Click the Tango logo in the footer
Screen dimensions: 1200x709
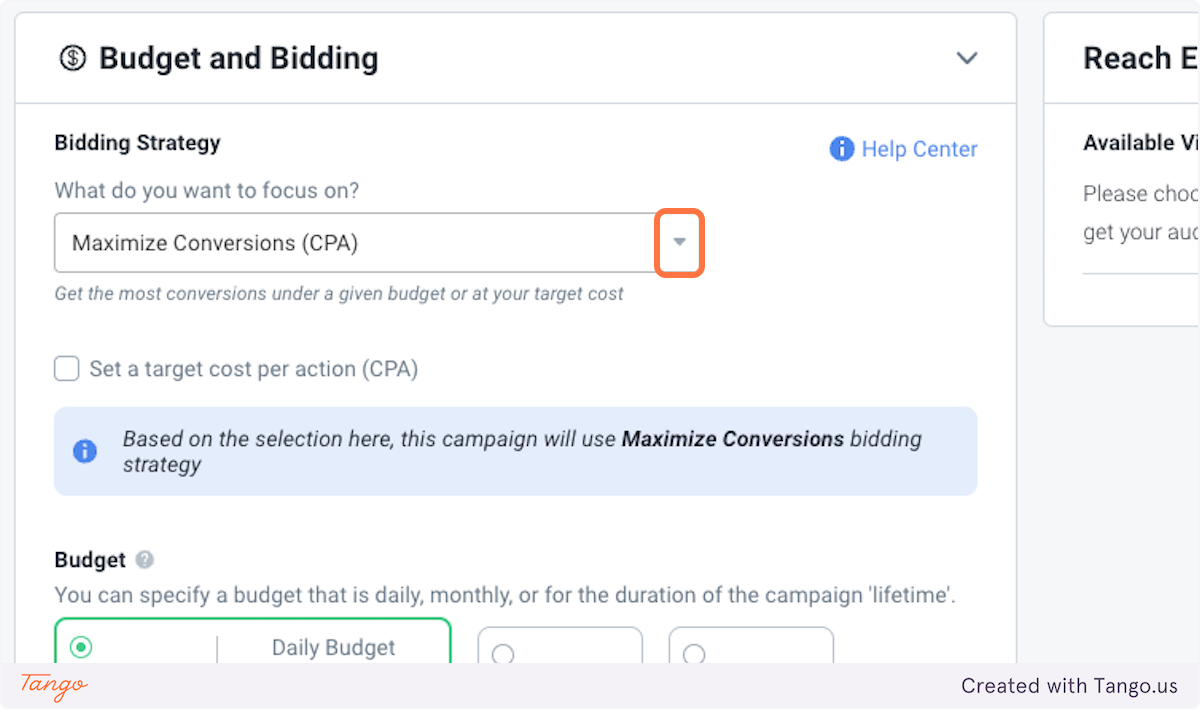[x=54, y=686]
